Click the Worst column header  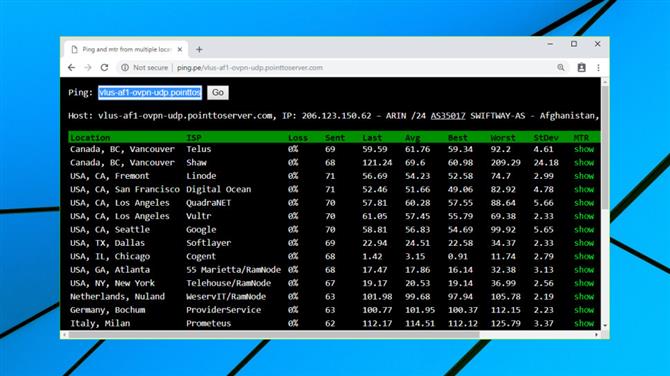(x=503, y=138)
